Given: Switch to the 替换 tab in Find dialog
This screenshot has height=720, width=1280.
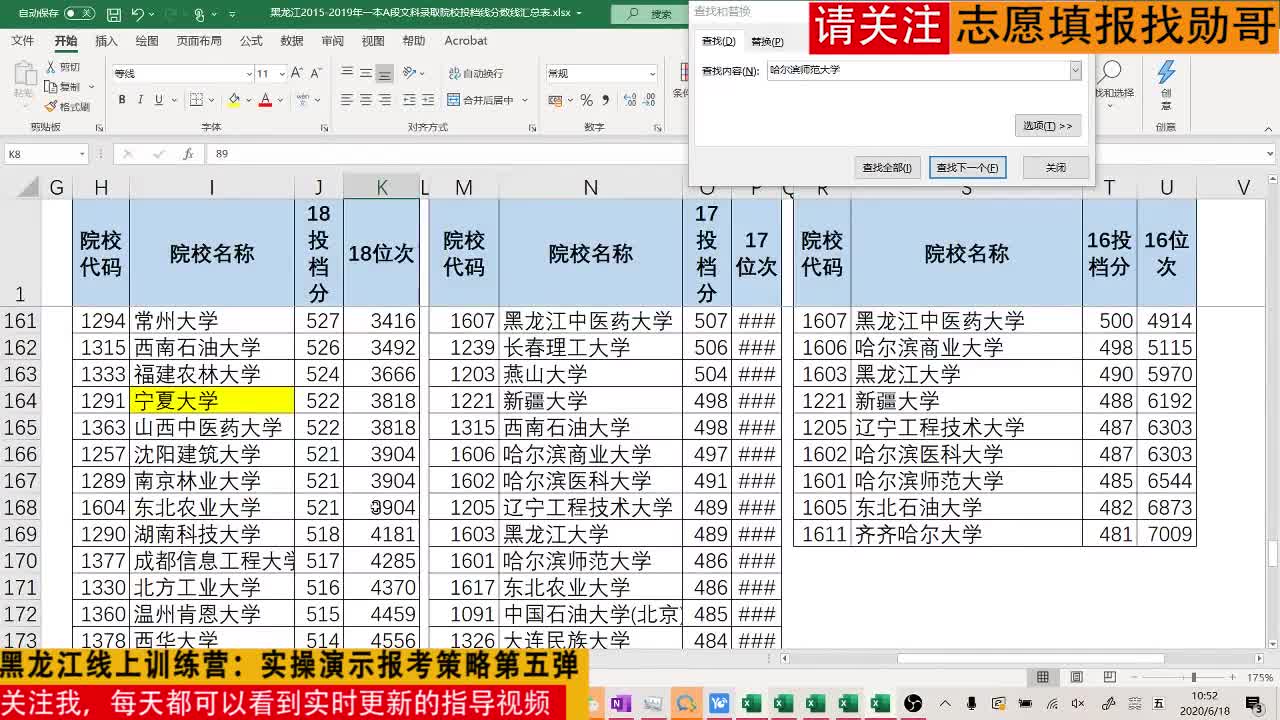Looking at the screenshot, I should pos(767,42).
